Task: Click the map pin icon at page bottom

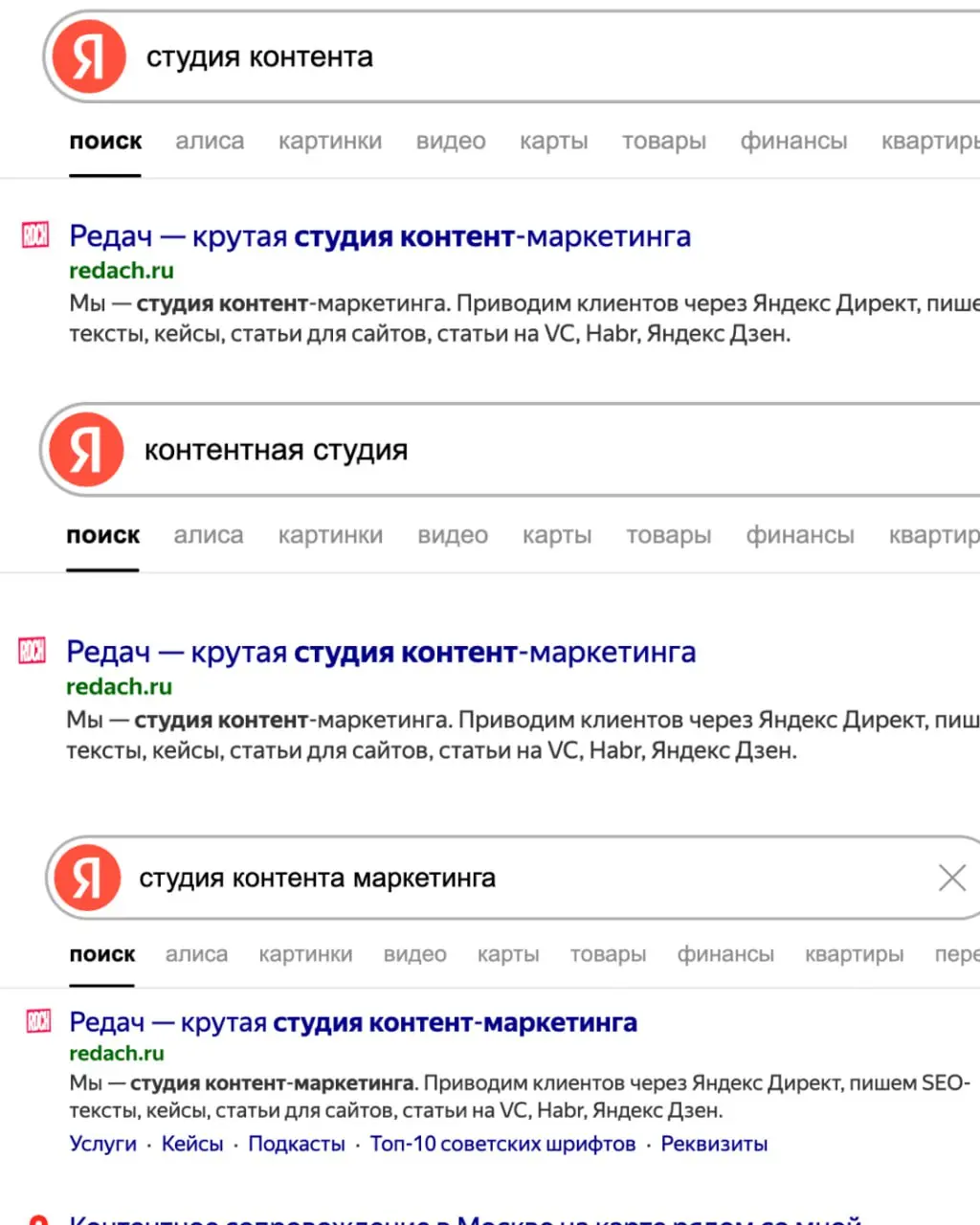Action: 38,1220
